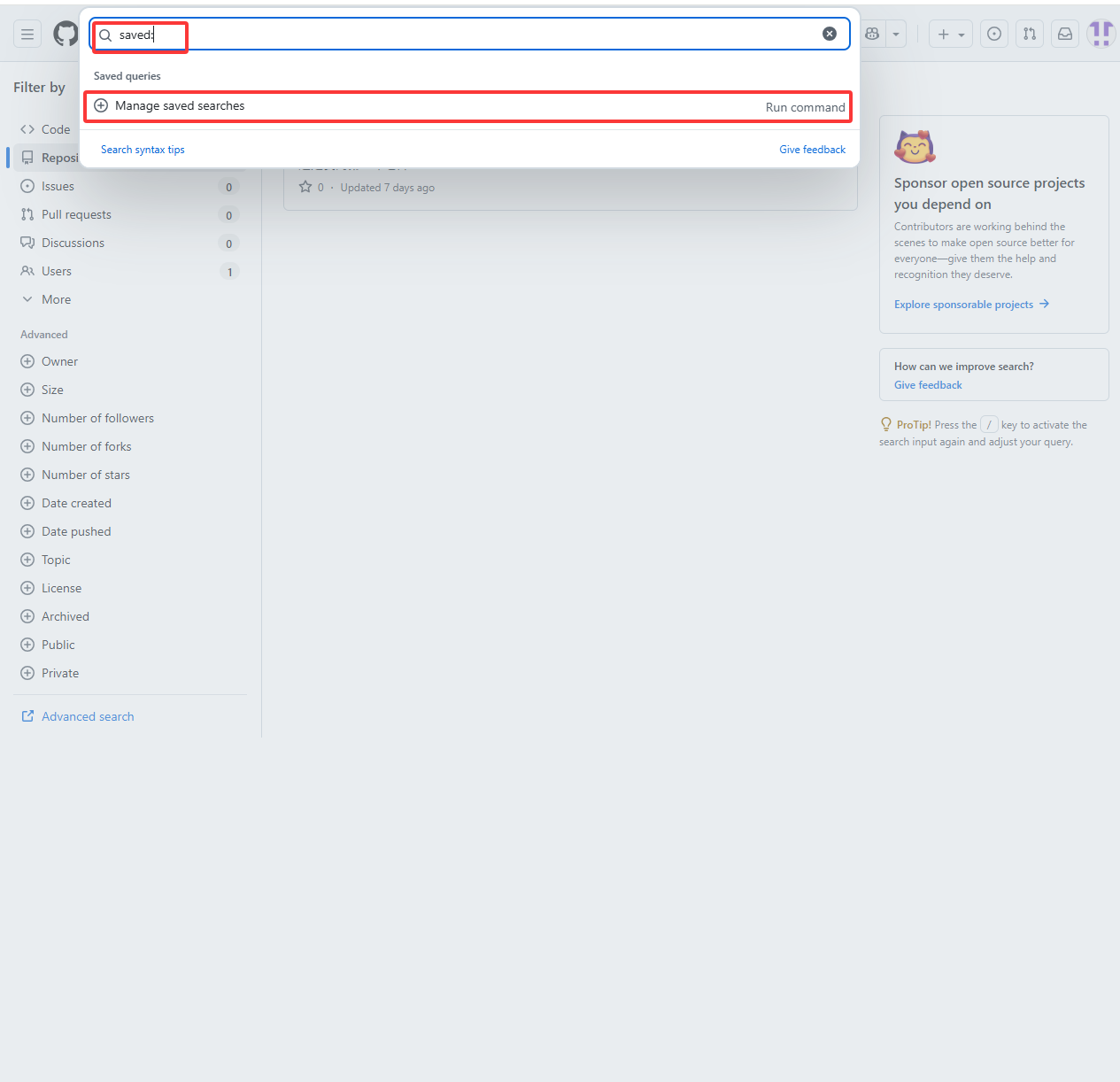This screenshot has height=1082, width=1120.
Task: Expand the More filter list
Action: [x=56, y=299]
